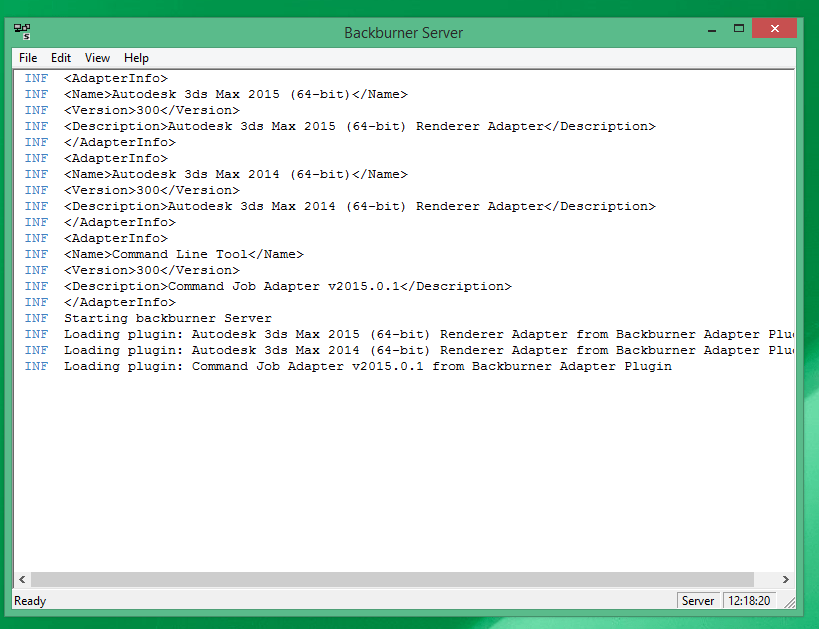Click the "Command Line Tool" name log entry
This screenshot has height=629, width=819.
tap(183, 254)
